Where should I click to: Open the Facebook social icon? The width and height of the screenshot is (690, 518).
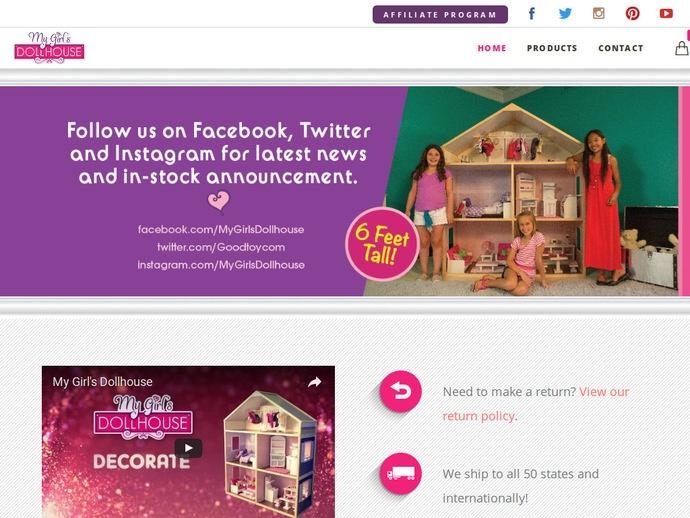pos(532,14)
